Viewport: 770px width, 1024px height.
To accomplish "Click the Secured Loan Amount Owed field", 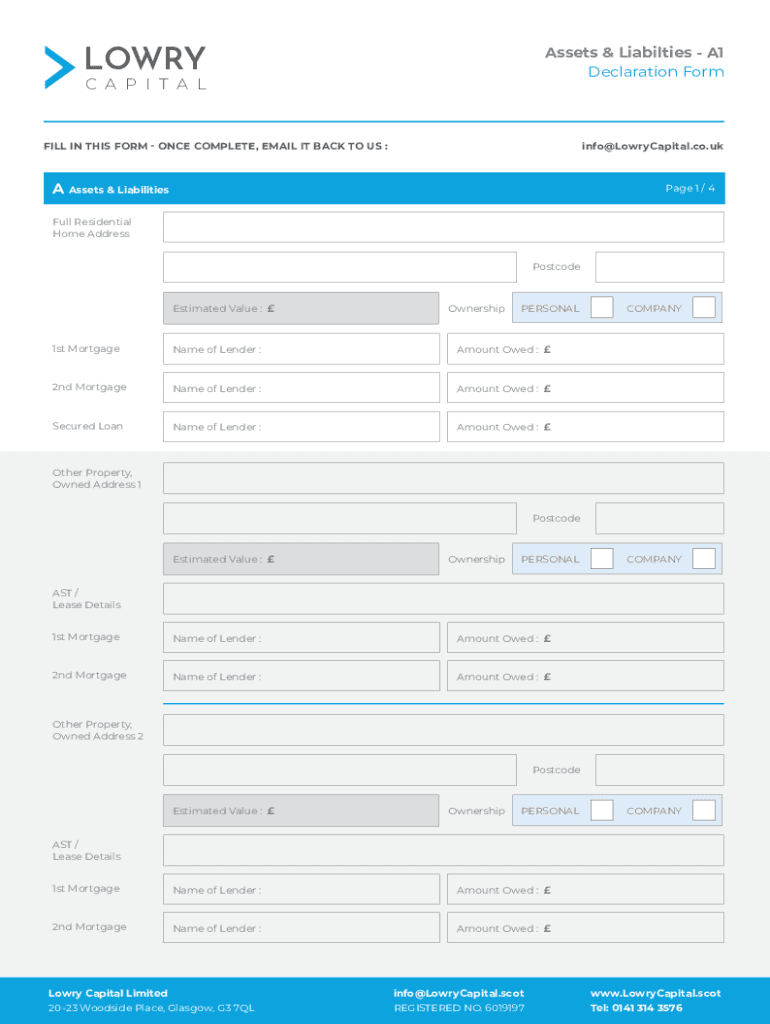I will pyautogui.click(x=585, y=427).
